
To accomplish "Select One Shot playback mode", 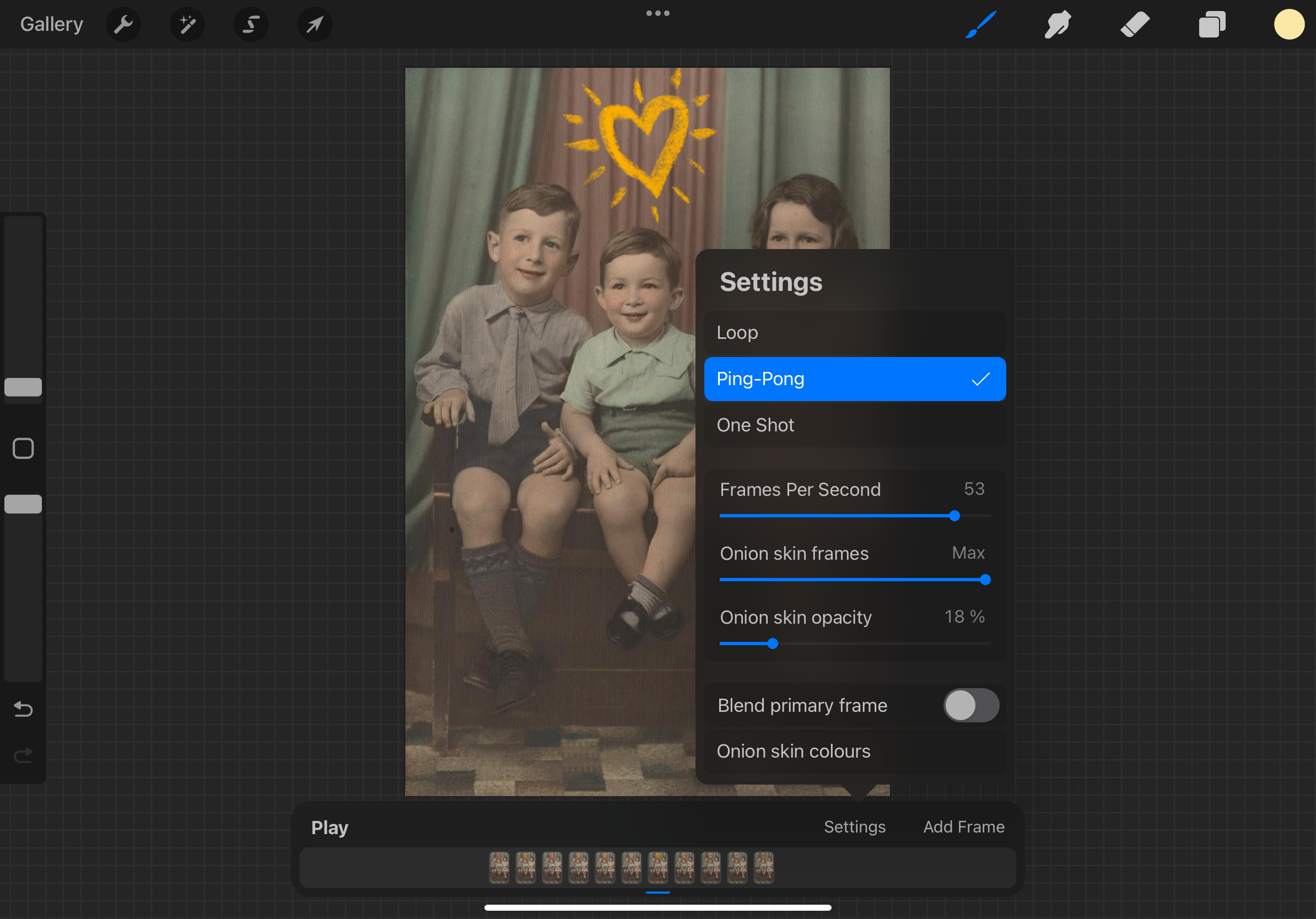I will (854, 425).
